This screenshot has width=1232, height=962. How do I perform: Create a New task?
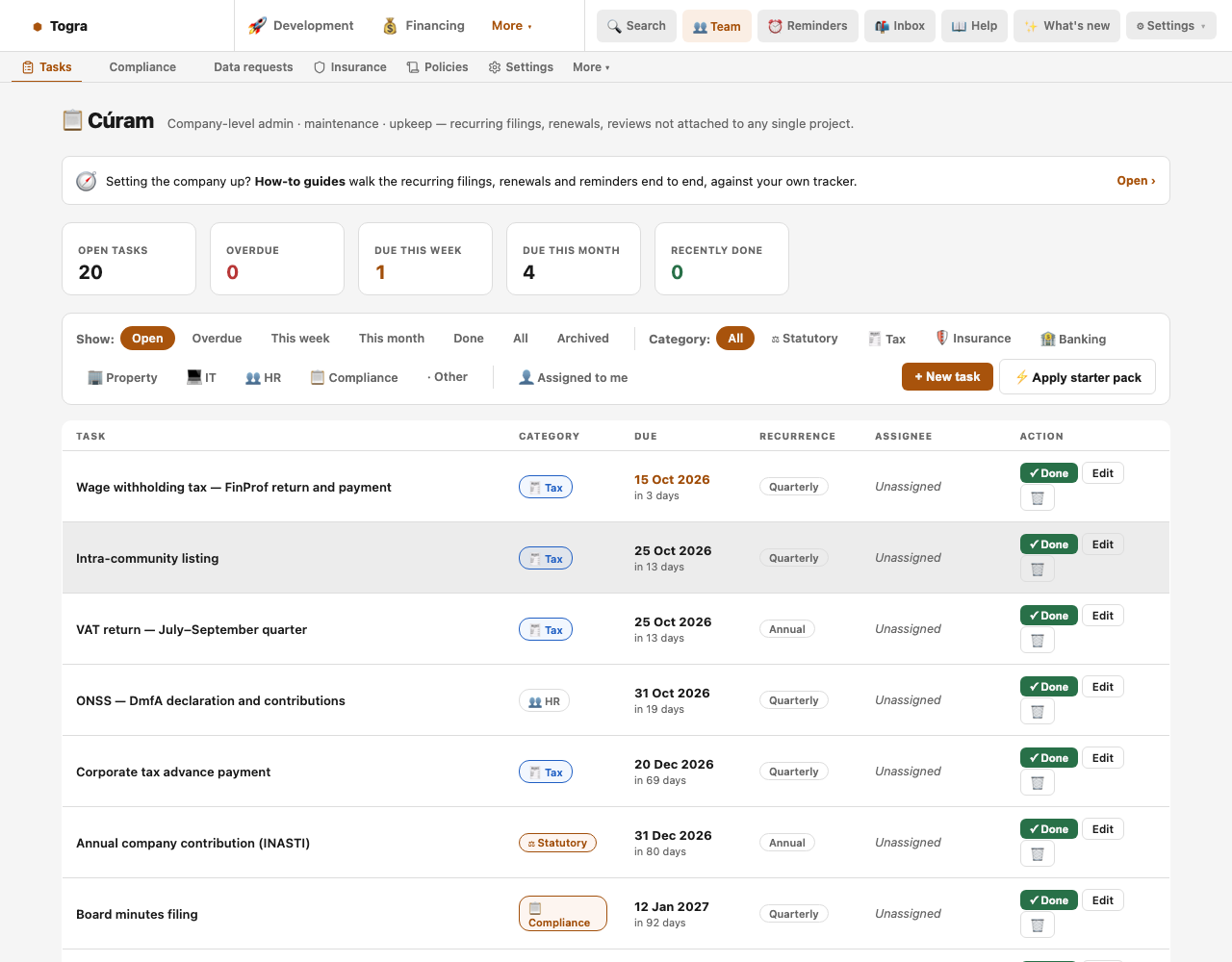click(x=947, y=377)
